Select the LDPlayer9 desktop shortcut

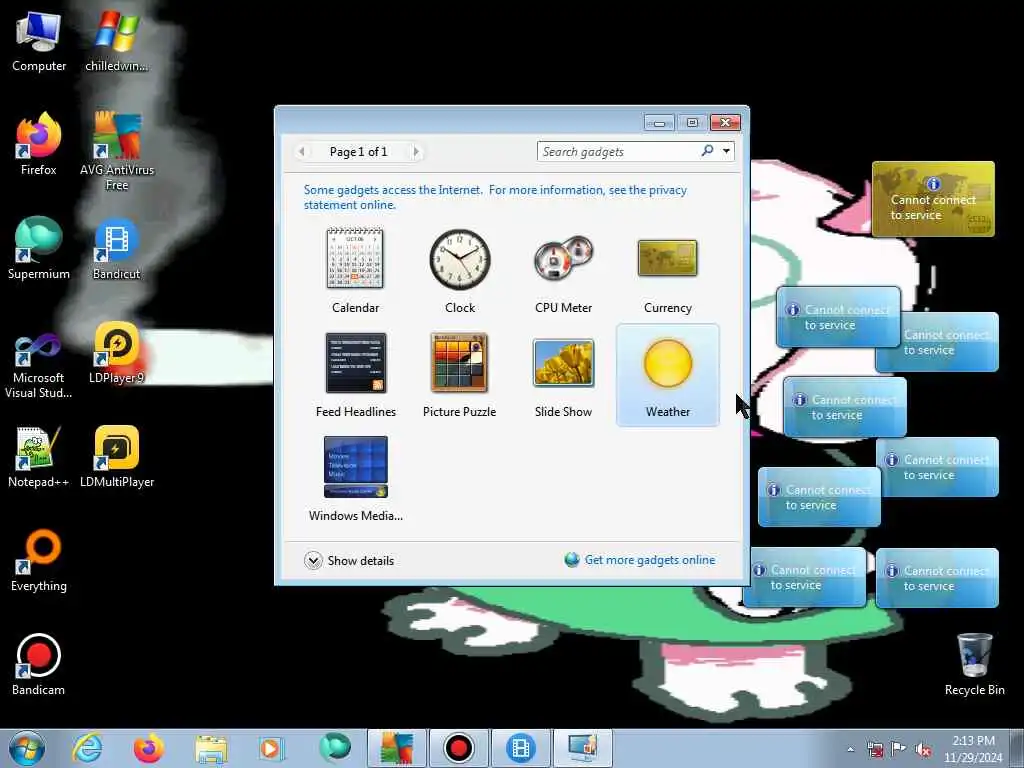coord(116,353)
